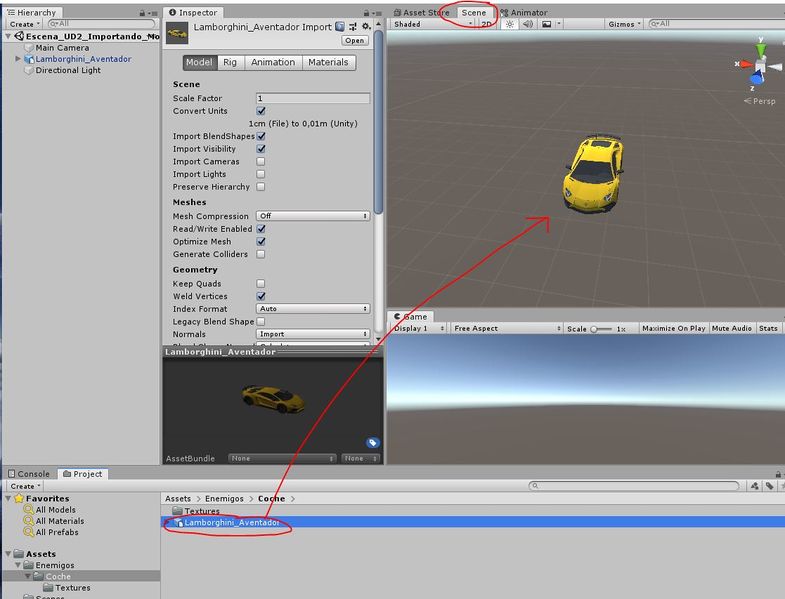Click the Open button in Inspector
Image resolution: width=785 pixels, height=599 pixels.
[355, 41]
